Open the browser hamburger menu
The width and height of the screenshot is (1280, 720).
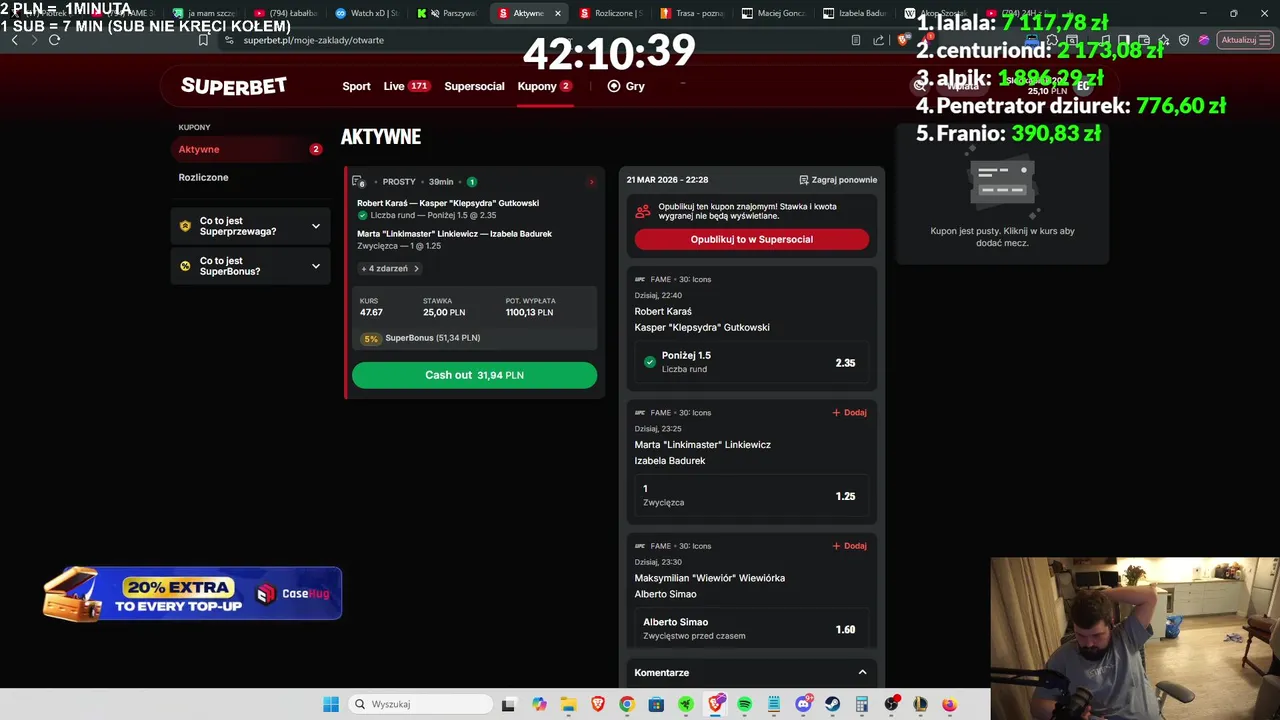(x=1265, y=40)
